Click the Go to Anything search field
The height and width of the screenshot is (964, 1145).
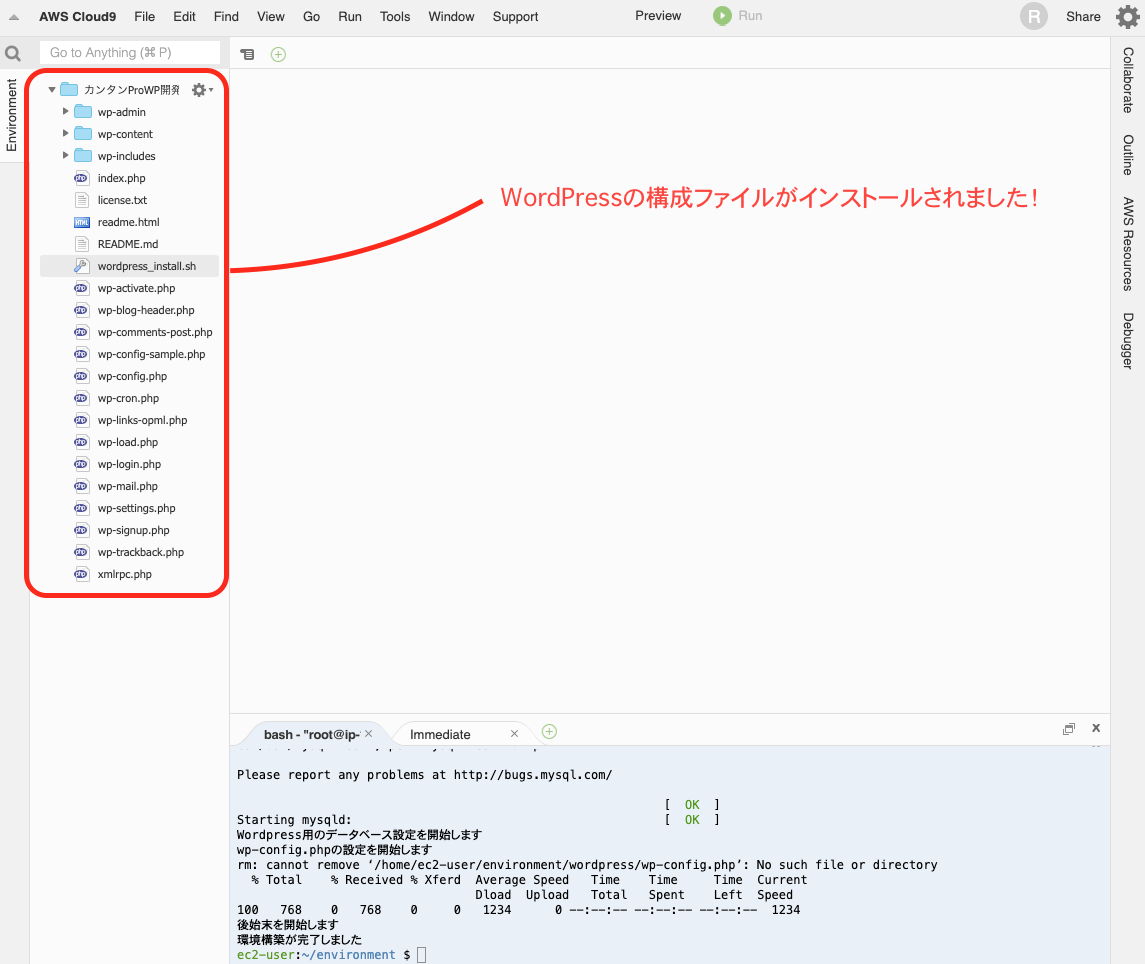pyautogui.click(x=130, y=53)
